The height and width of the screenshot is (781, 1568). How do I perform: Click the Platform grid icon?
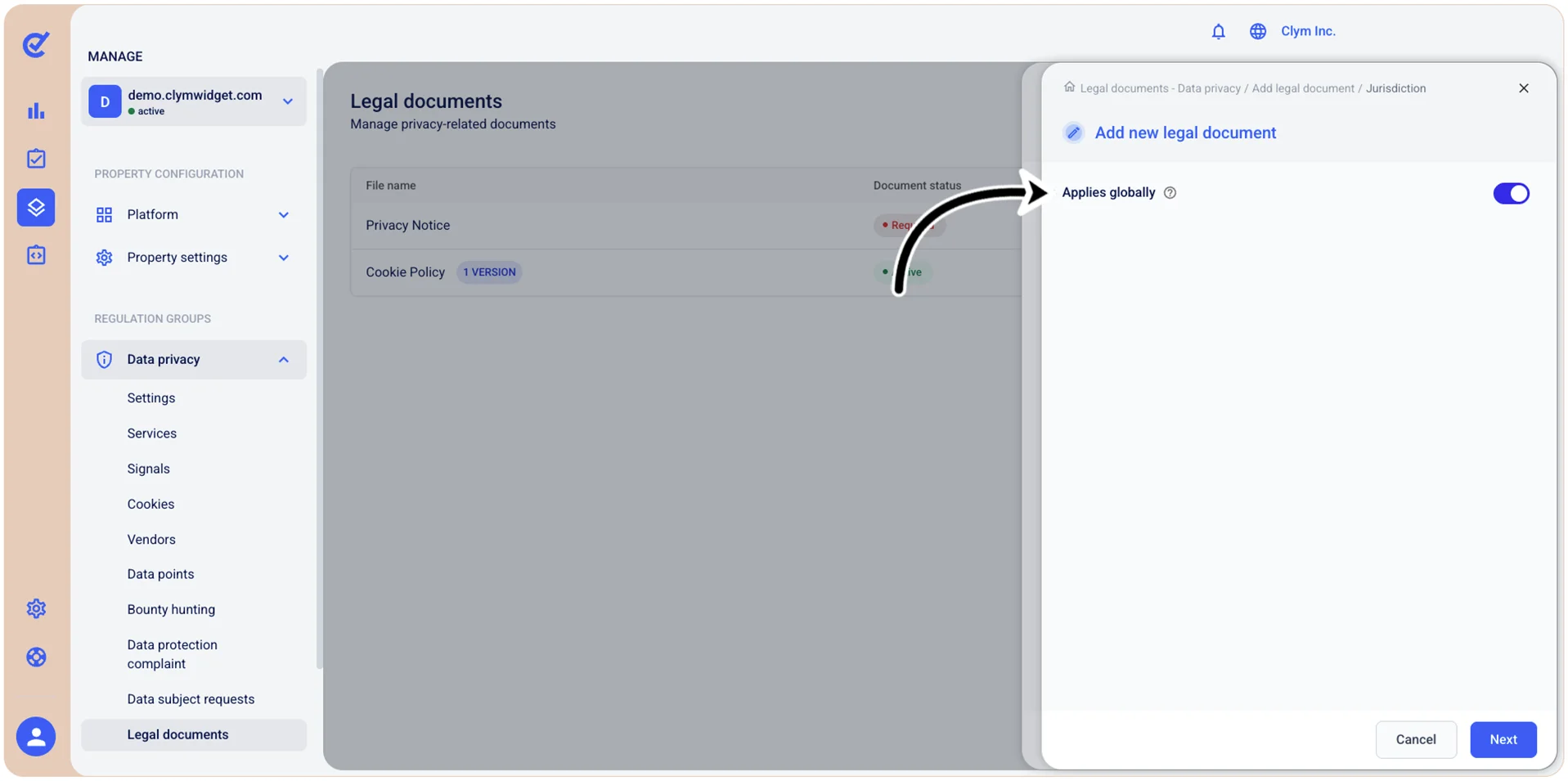[x=104, y=215]
